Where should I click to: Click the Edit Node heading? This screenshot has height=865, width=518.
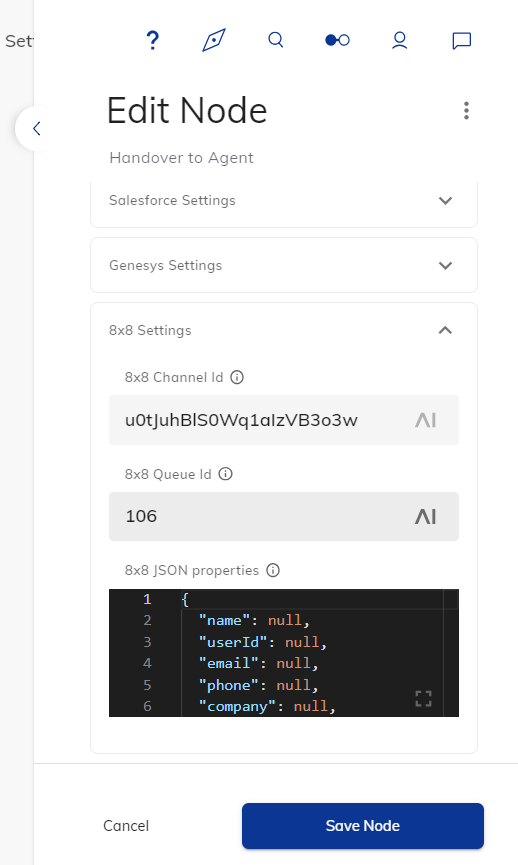coord(187,110)
